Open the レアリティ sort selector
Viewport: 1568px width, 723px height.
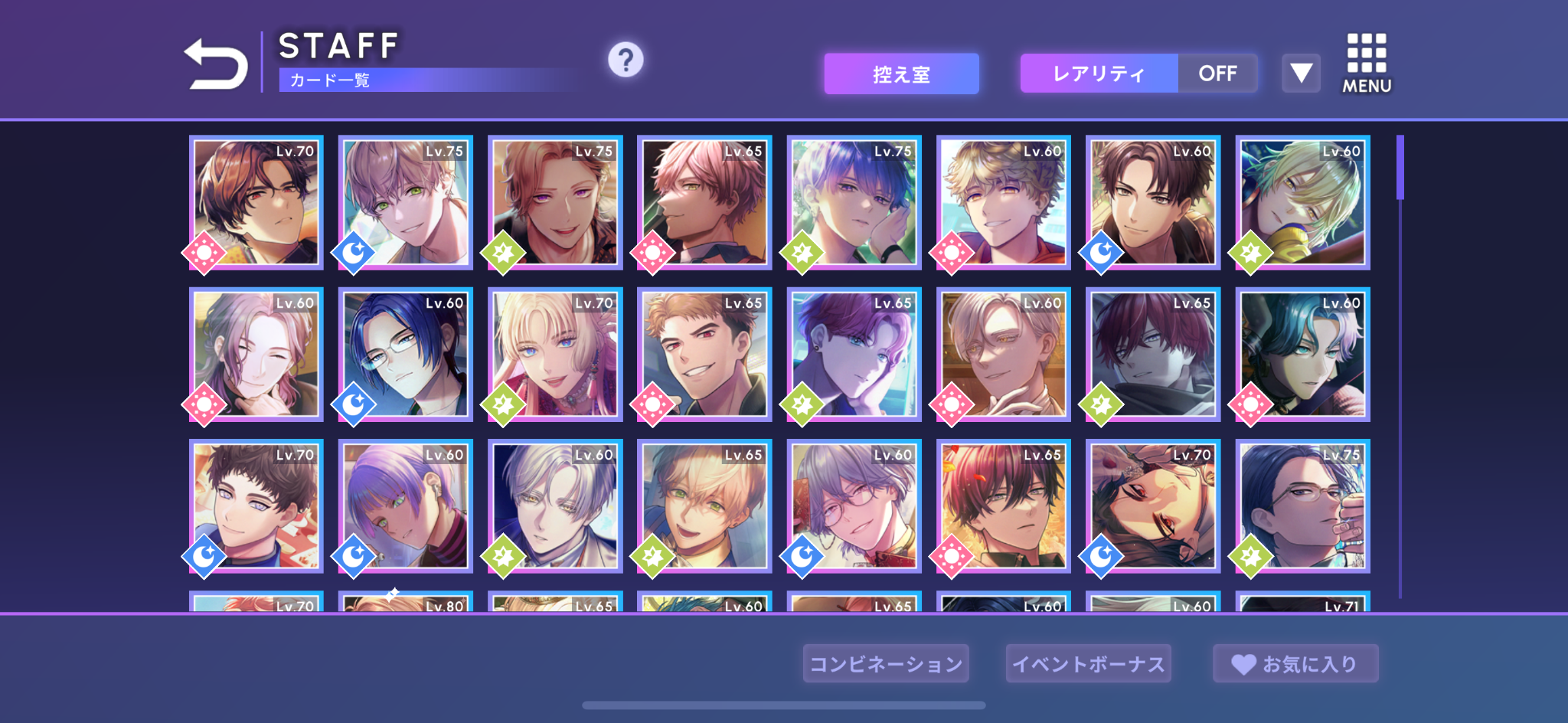click(1099, 74)
